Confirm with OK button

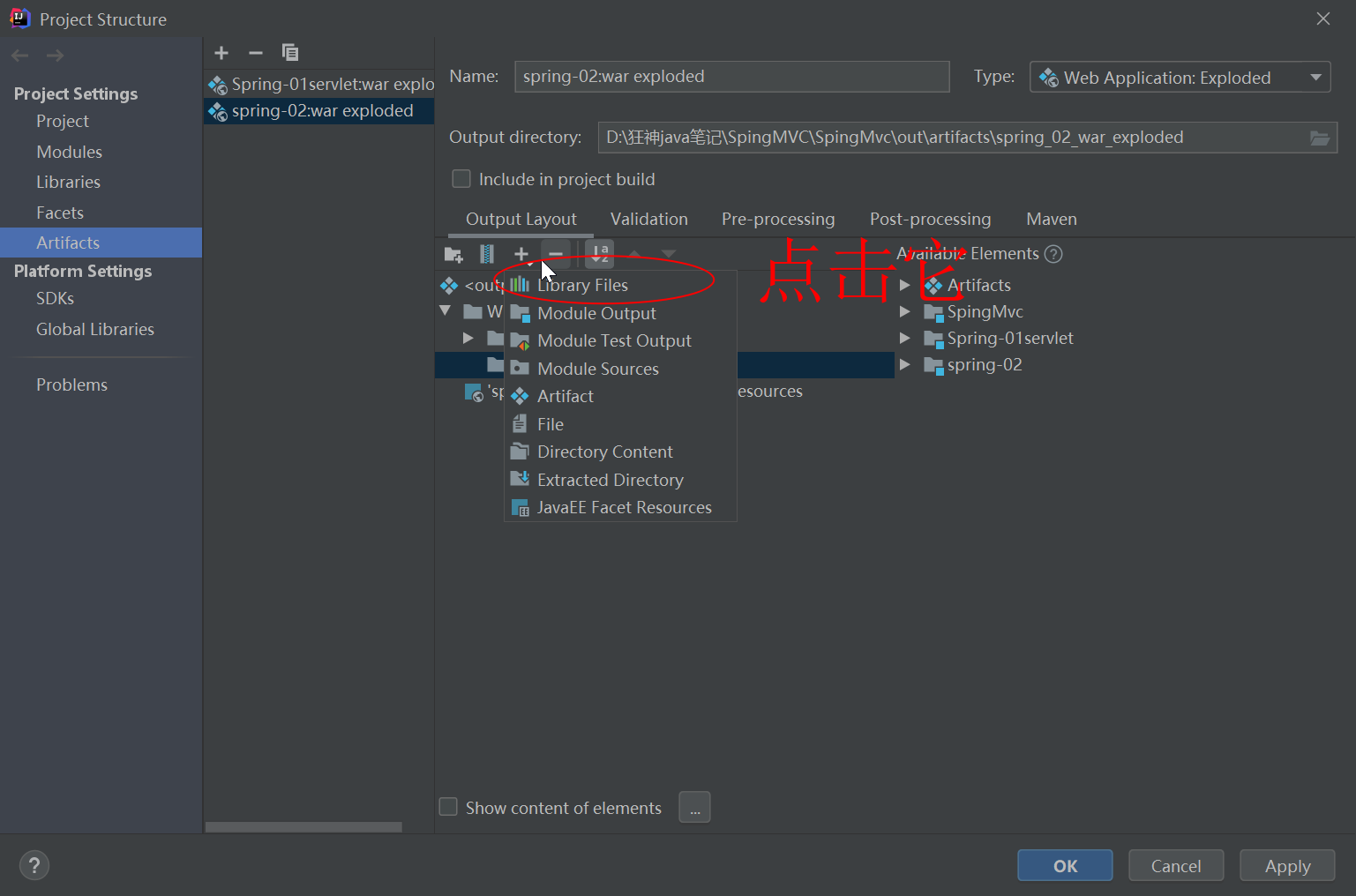pyautogui.click(x=1065, y=865)
